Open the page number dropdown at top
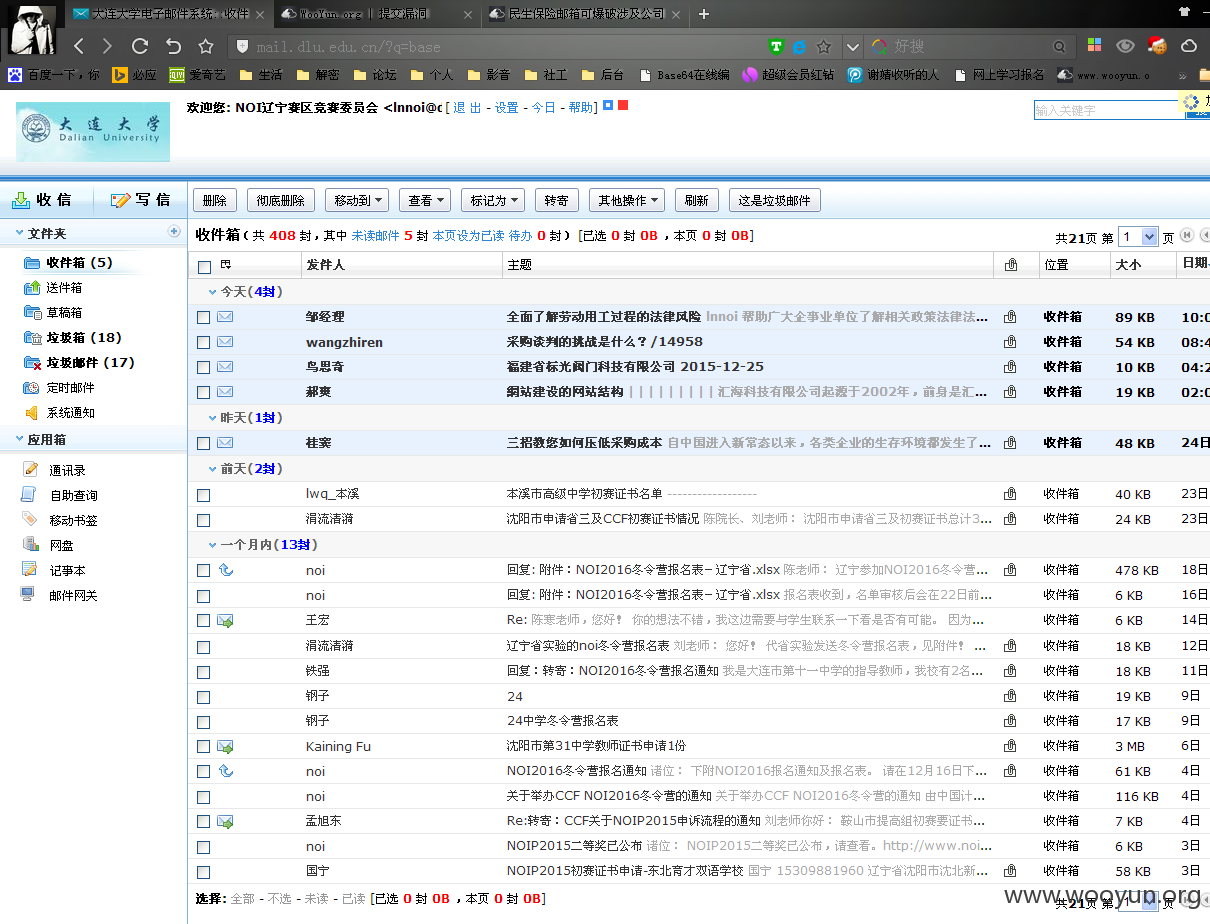This screenshot has width=1210, height=924. pos(1138,237)
